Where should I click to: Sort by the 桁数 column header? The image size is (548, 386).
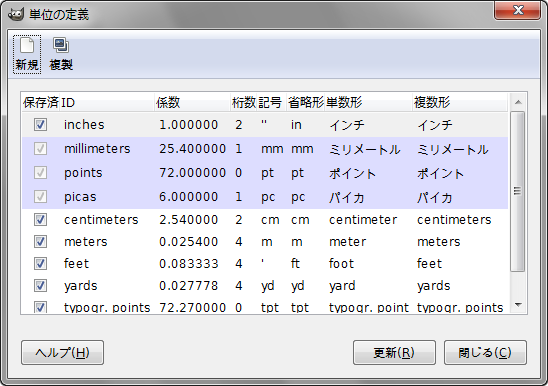point(244,102)
